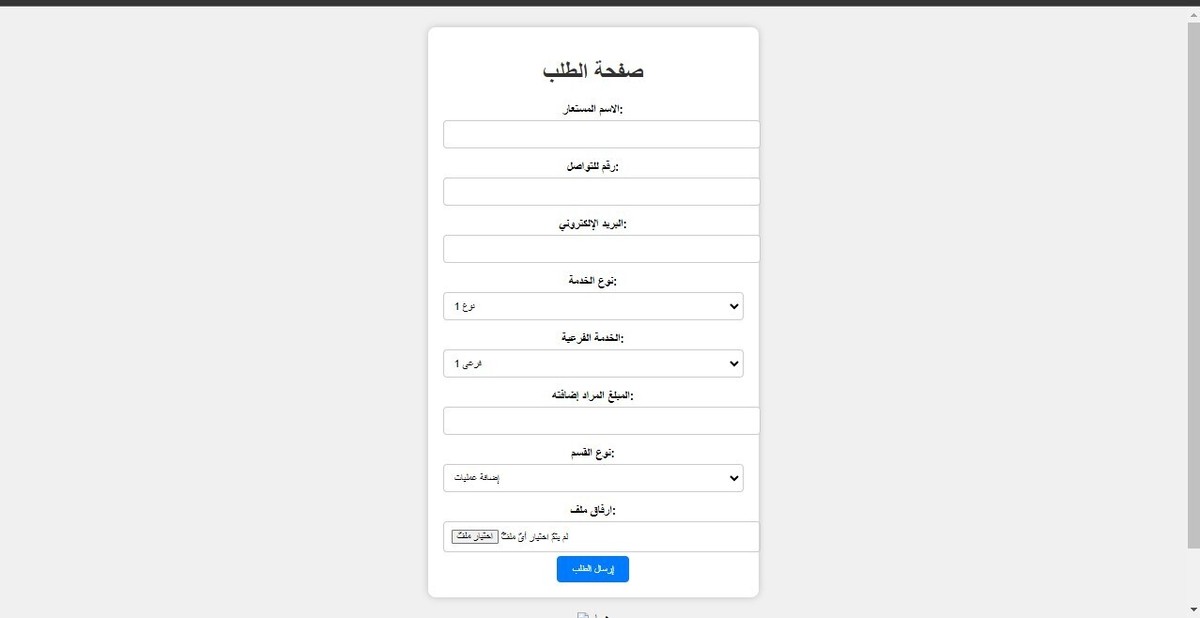The height and width of the screenshot is (618, 1200).
Task: Click the البريد الإلكتروني email field
Action: click(600, 248)
